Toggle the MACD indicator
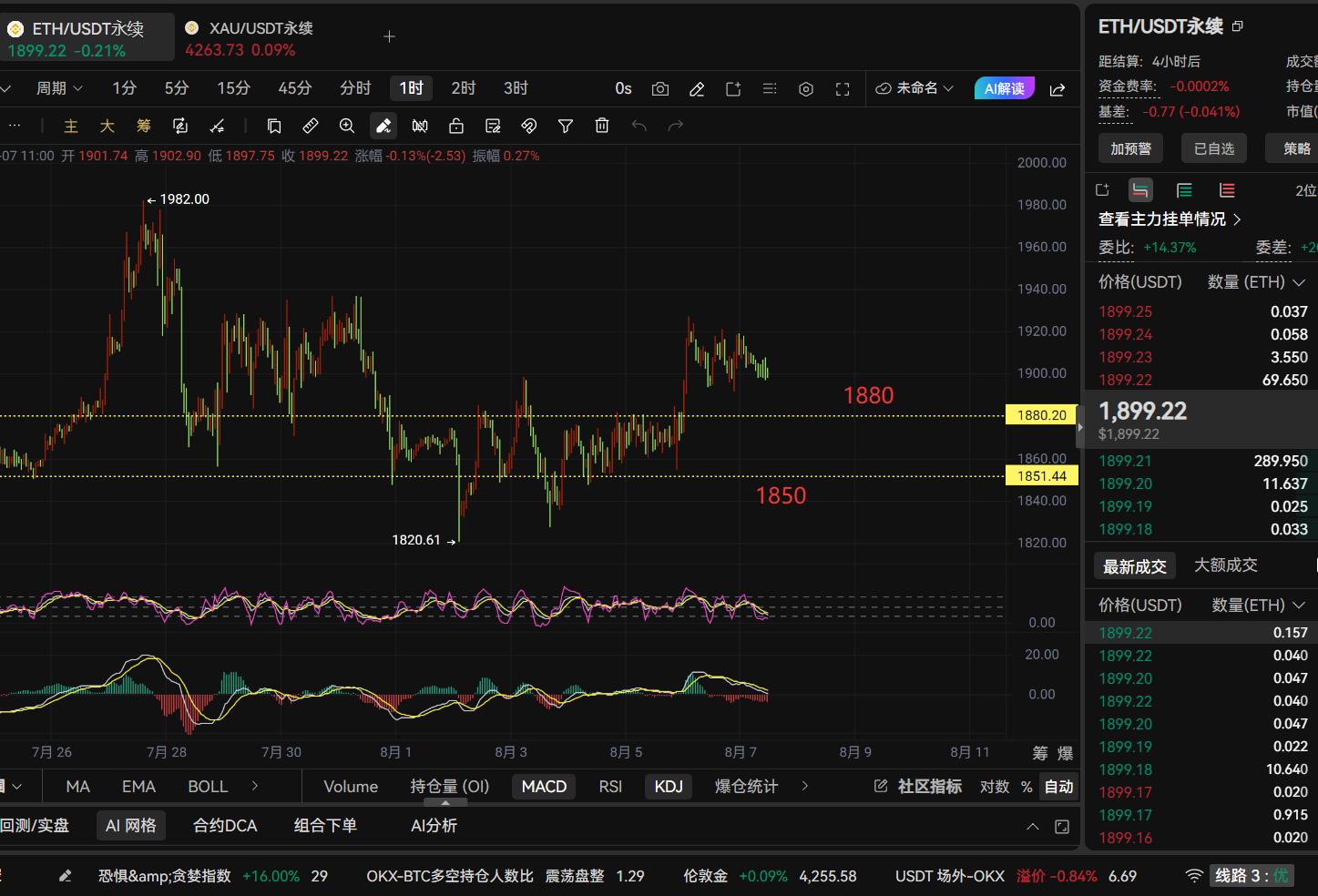Image resolution: width=1318 pixels, height=896 pixels. (x=544, y=787)
